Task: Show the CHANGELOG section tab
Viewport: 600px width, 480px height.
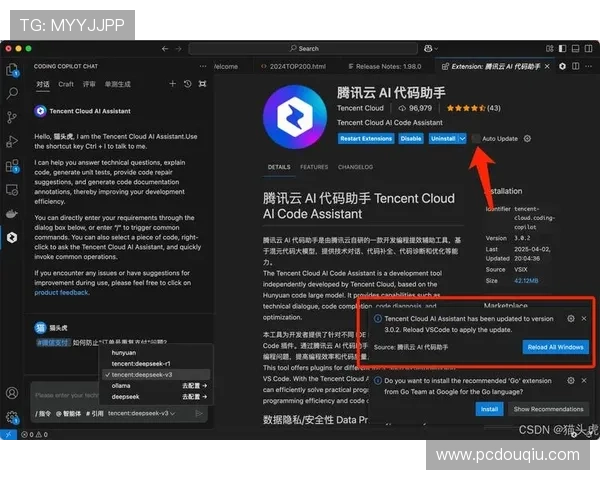Action: coord(355,167)
